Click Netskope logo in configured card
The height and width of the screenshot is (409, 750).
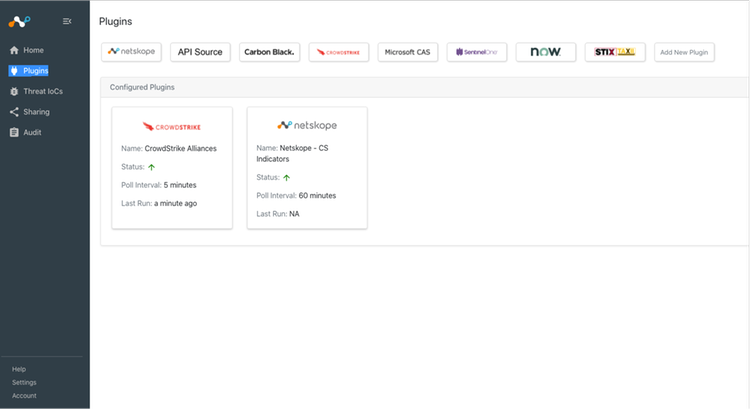coord(307,125)
